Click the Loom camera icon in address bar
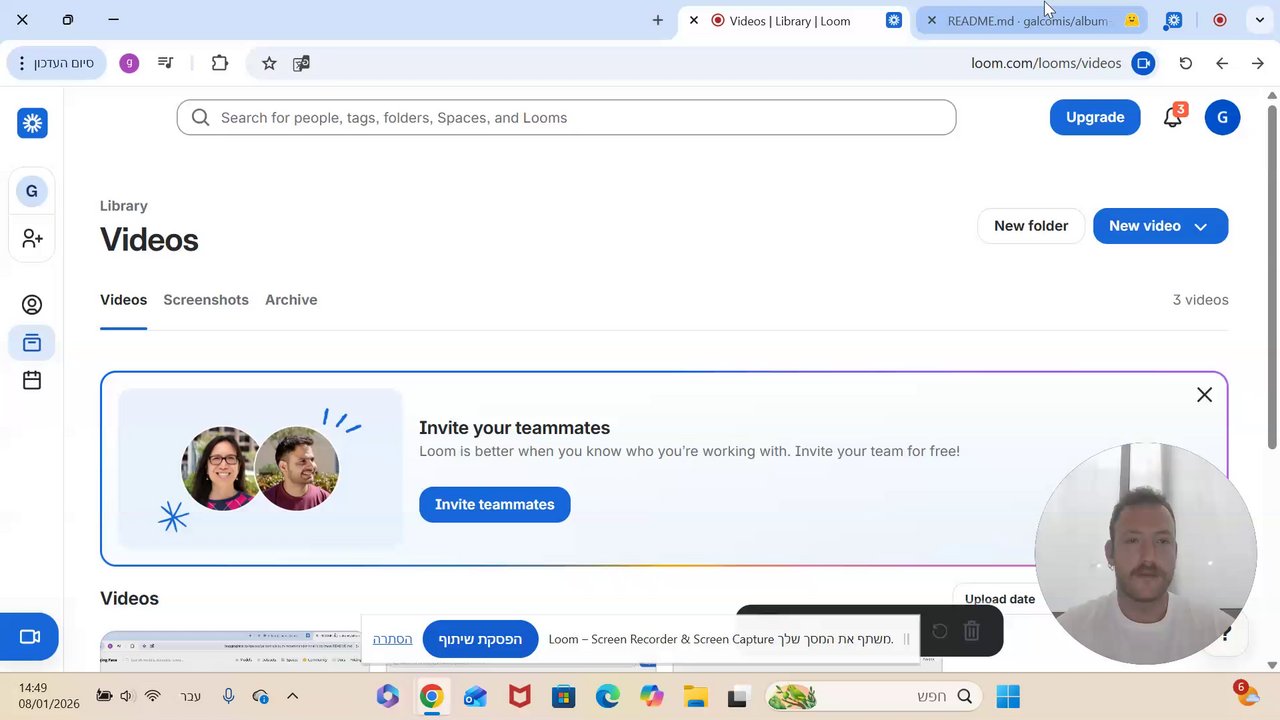This screenshot has height=720, width=1280. (1143, 63)
